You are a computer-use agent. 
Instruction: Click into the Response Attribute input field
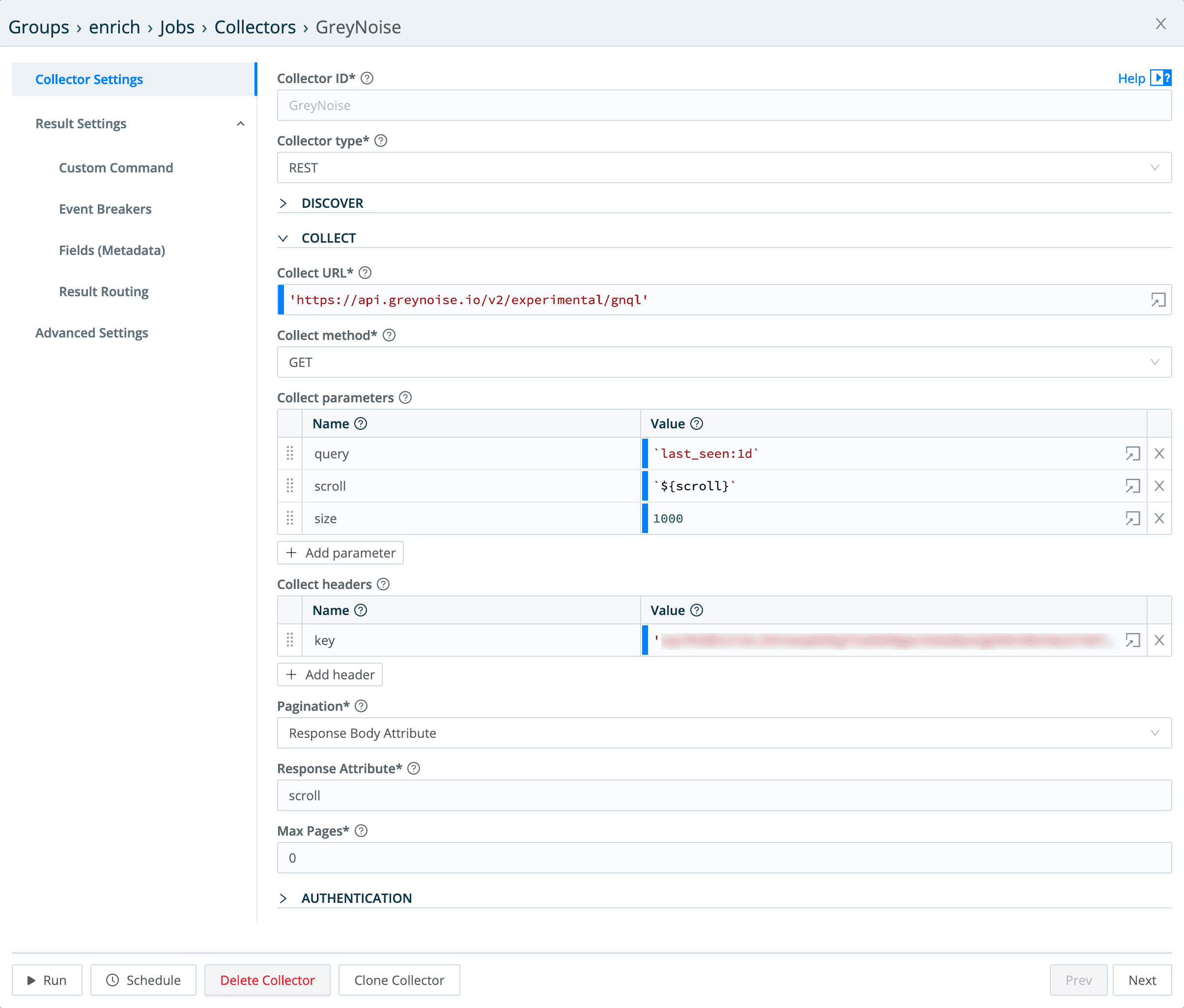pyautogui.click(x=724, y=795)
